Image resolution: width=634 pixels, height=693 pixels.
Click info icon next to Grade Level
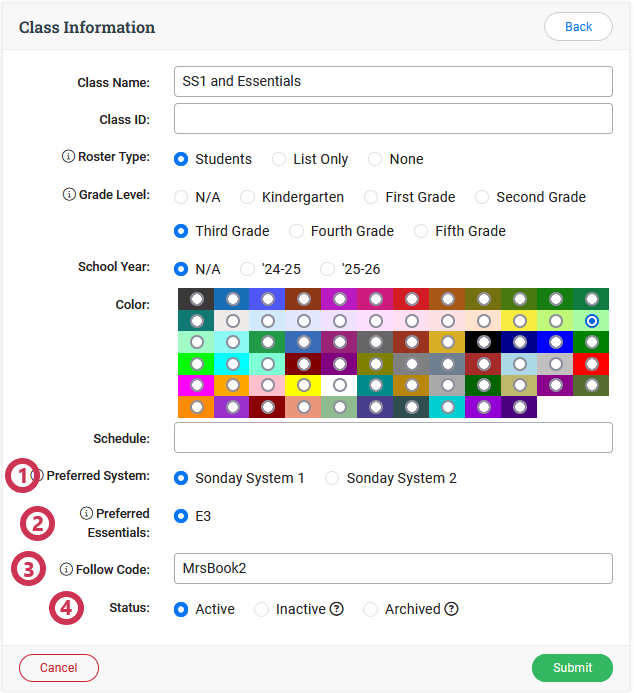tap(68, 195)
